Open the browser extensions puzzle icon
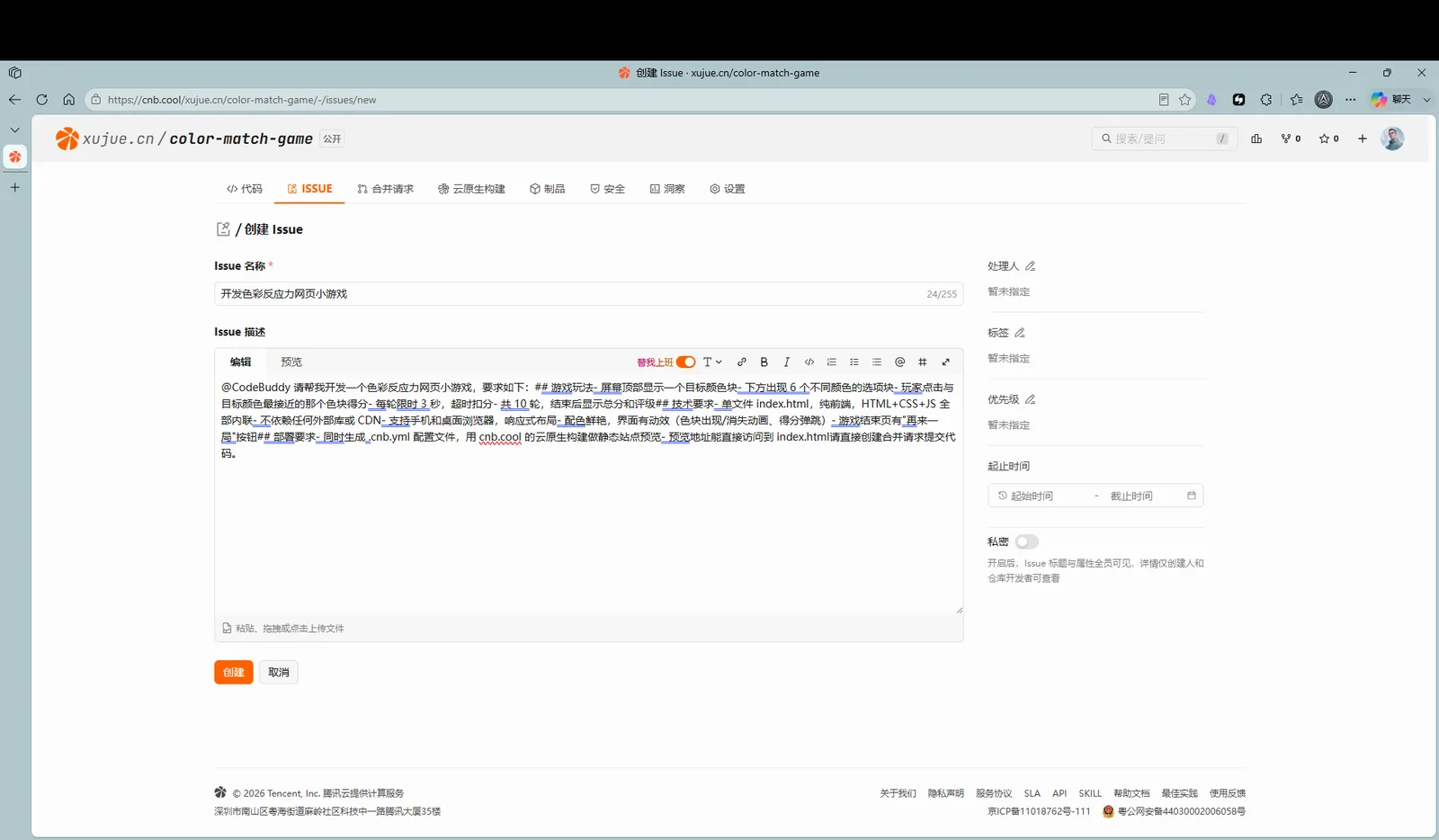1439x840 pixels. (1266, 100)
